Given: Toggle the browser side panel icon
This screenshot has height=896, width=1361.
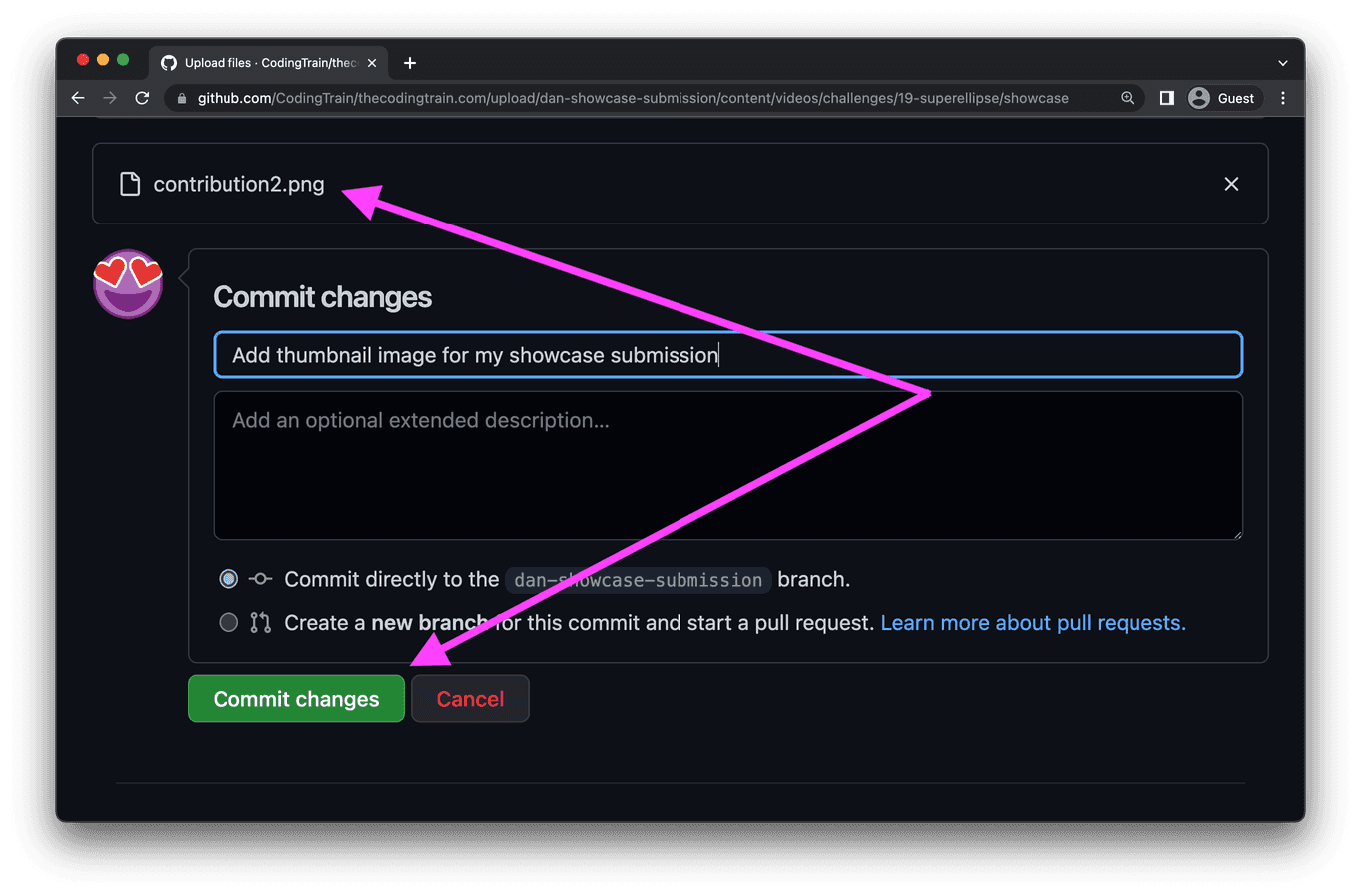Looking at the screenshot, I should pyautogui.click(x=1166, y=98).
